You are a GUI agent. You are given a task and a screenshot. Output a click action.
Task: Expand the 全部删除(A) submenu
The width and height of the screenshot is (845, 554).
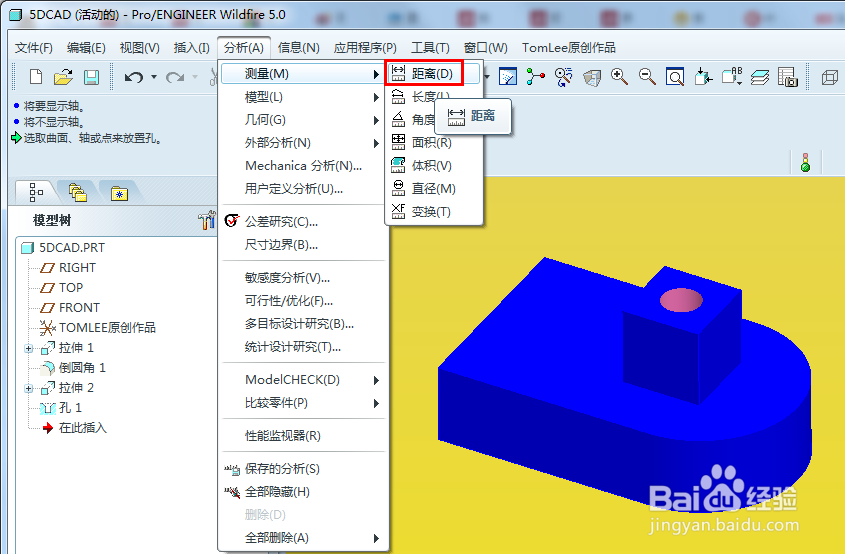[303, 538]
